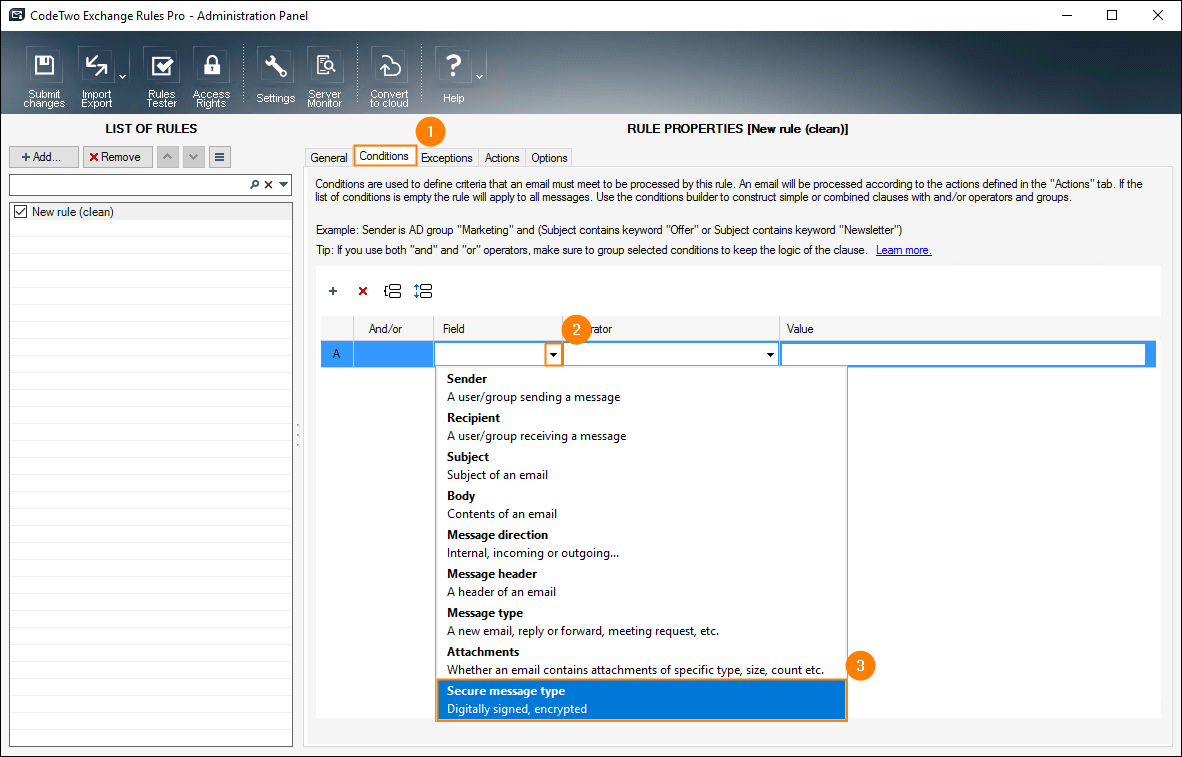Click the search magnifier icon
The height and width of the screenshot is (757, 1182).
[255, 185]
